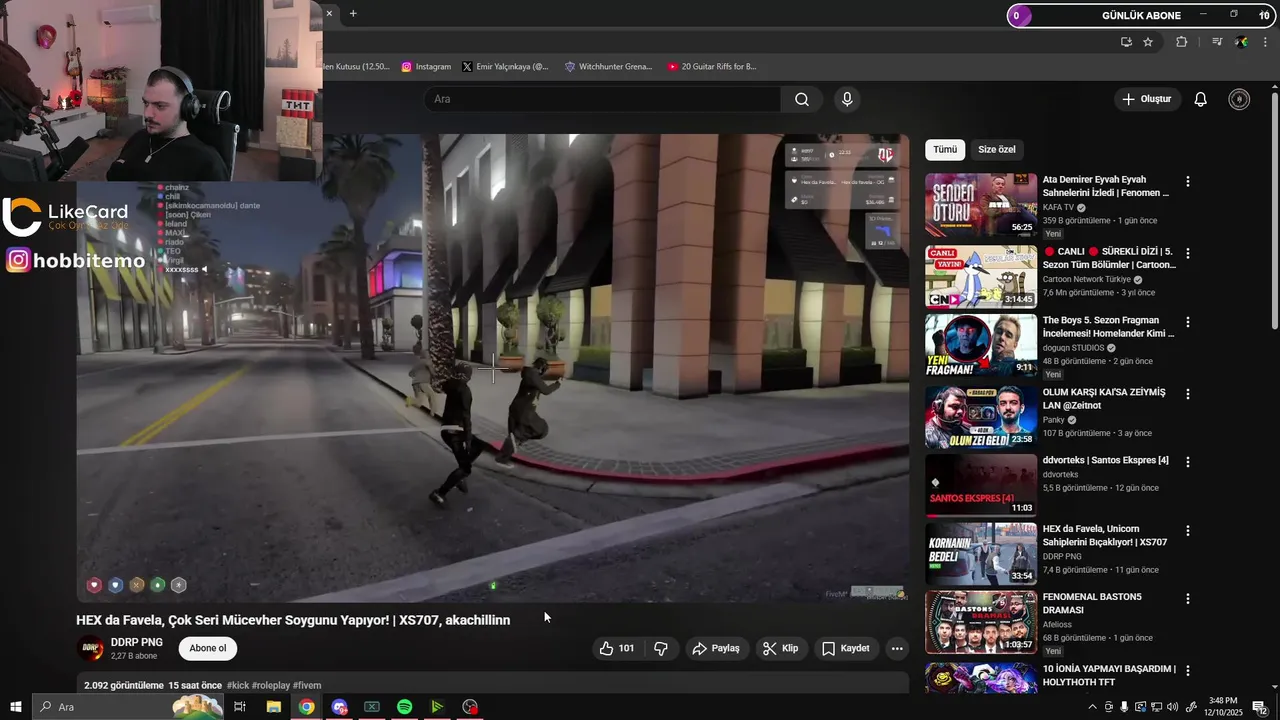Click video title HEX da Favela
1280x720 pixels.
pos(293,620)
